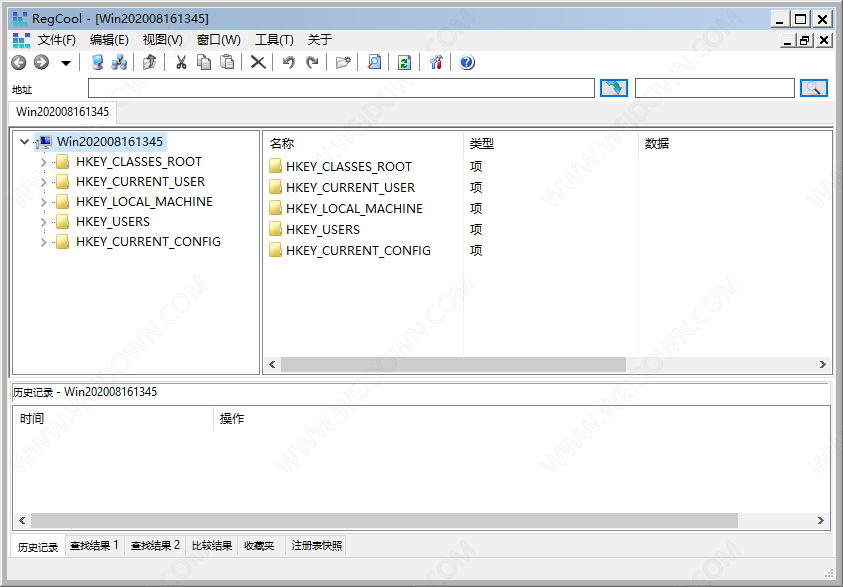Click the green Refresh icon

pyautogui.click(x=404, y=63)
